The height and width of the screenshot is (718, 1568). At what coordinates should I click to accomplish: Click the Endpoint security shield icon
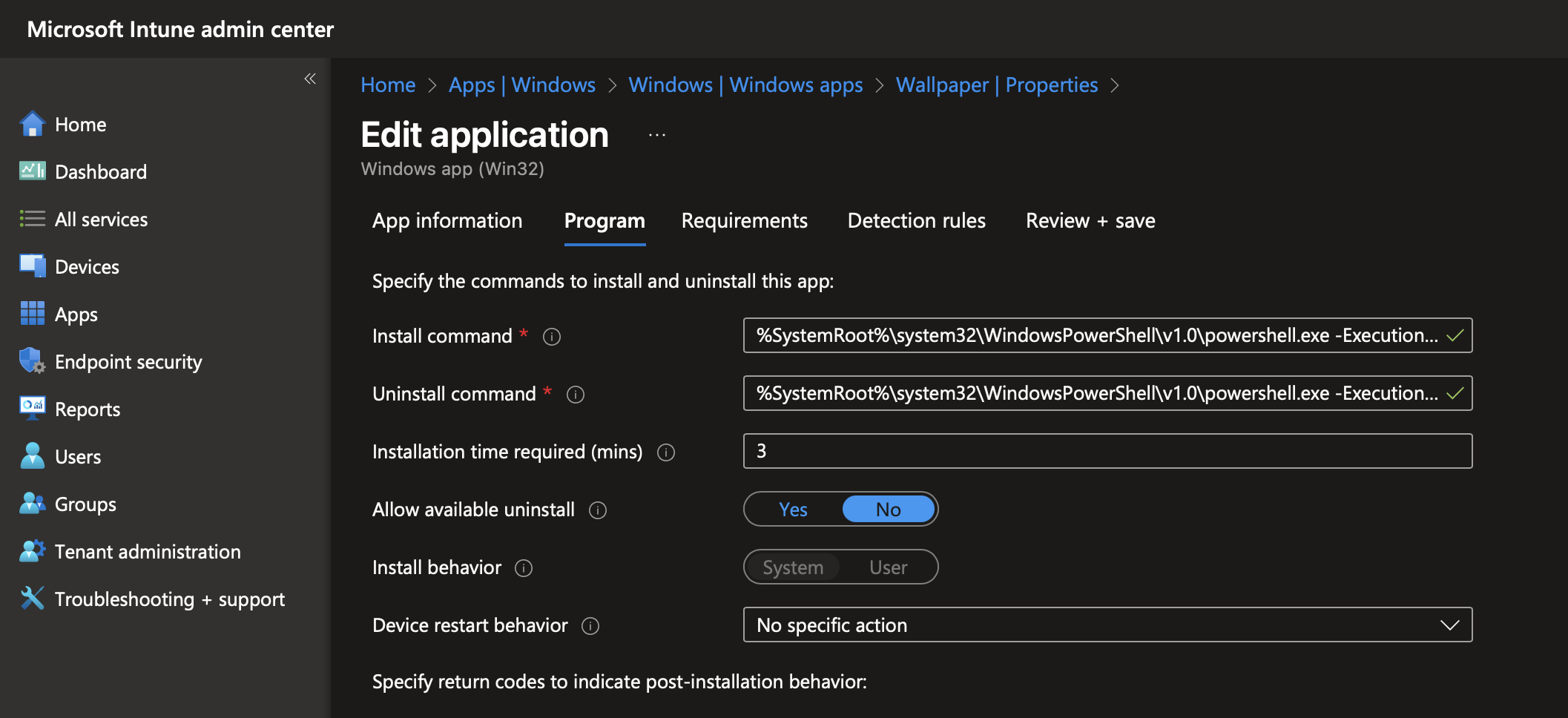pyautogui.click(x=32, y=361)
